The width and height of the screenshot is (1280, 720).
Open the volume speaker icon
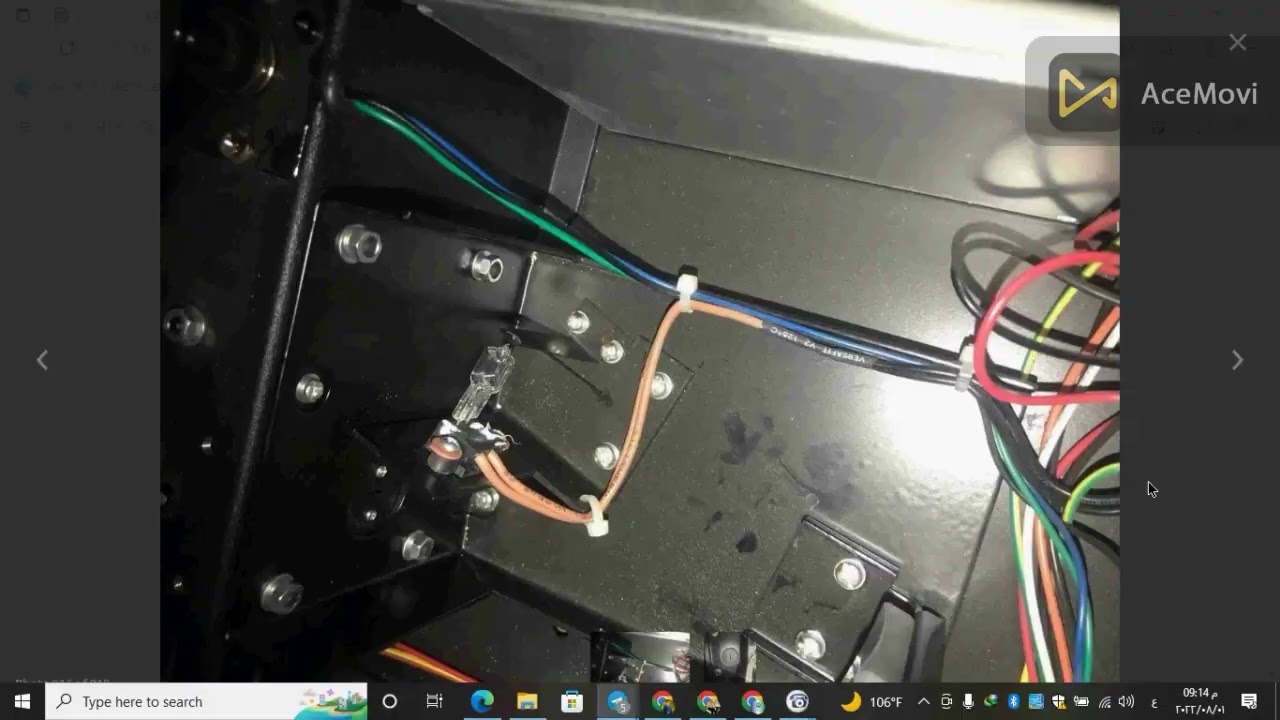(1126, 702)
